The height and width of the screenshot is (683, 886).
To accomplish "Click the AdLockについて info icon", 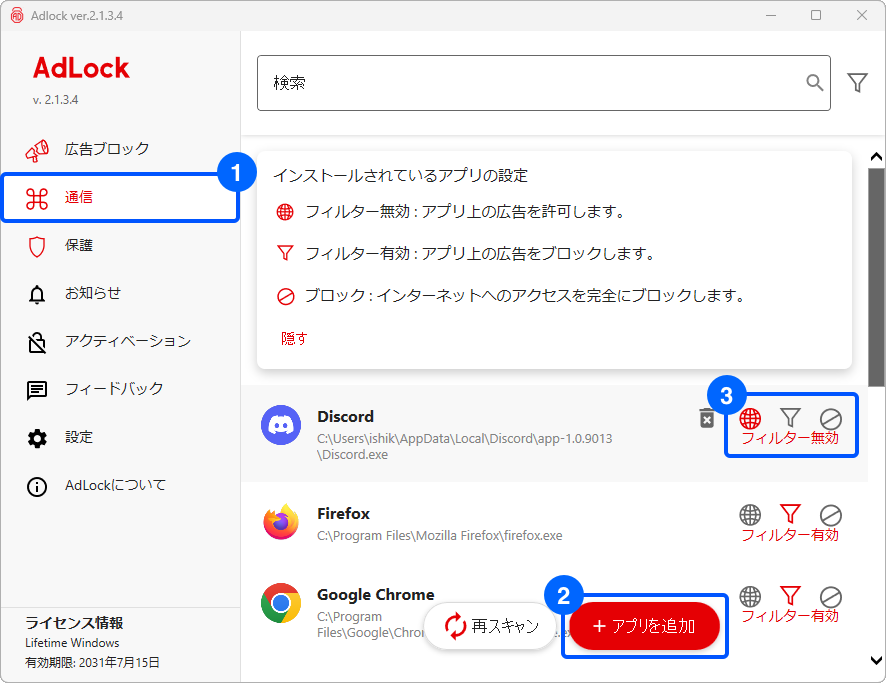I will pyautogui.click(x=38, y=485).
